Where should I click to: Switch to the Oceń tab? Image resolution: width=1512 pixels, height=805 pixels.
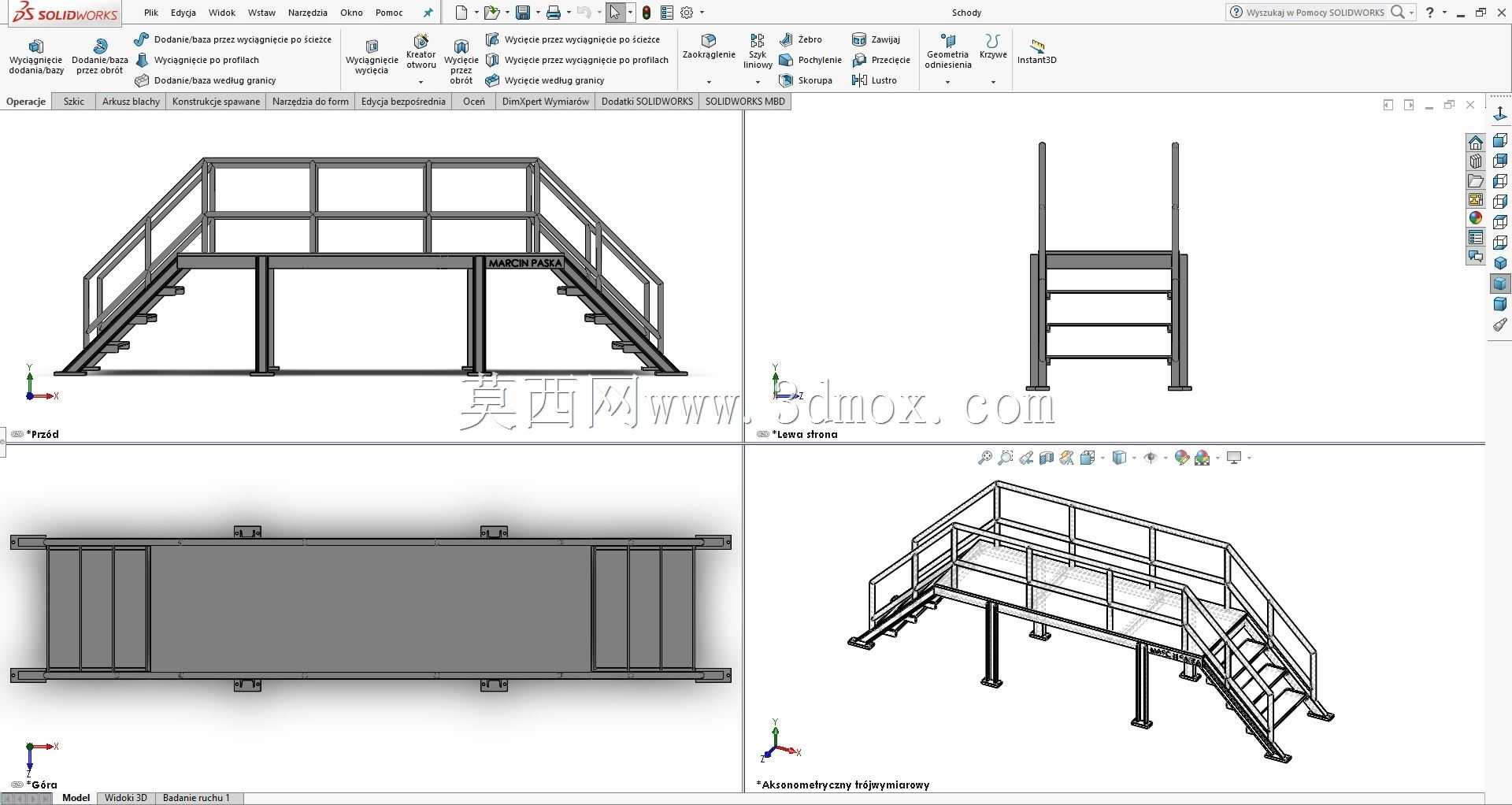[x=474, y=102]
